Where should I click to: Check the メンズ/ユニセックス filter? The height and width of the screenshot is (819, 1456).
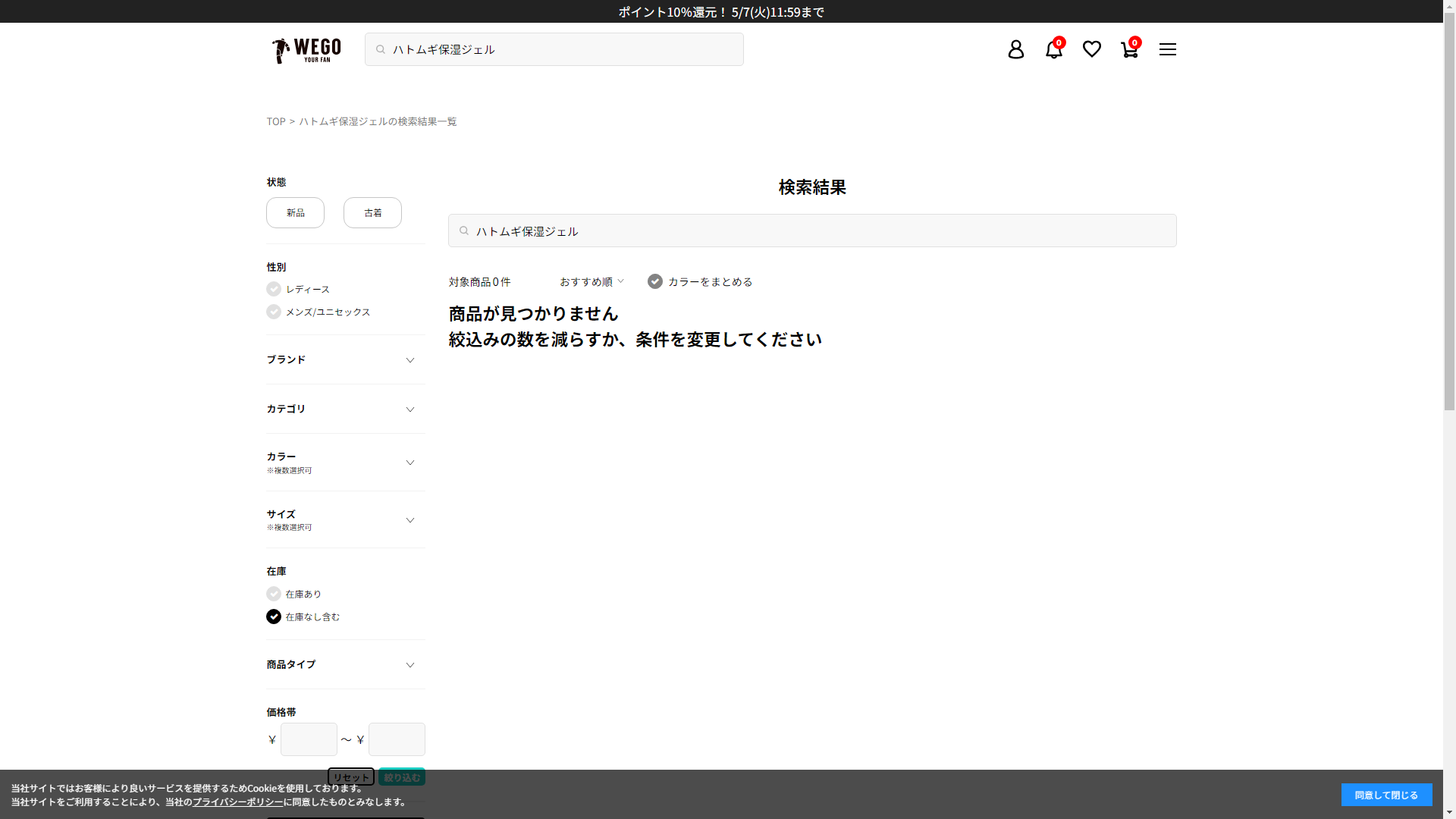point(274,312)
